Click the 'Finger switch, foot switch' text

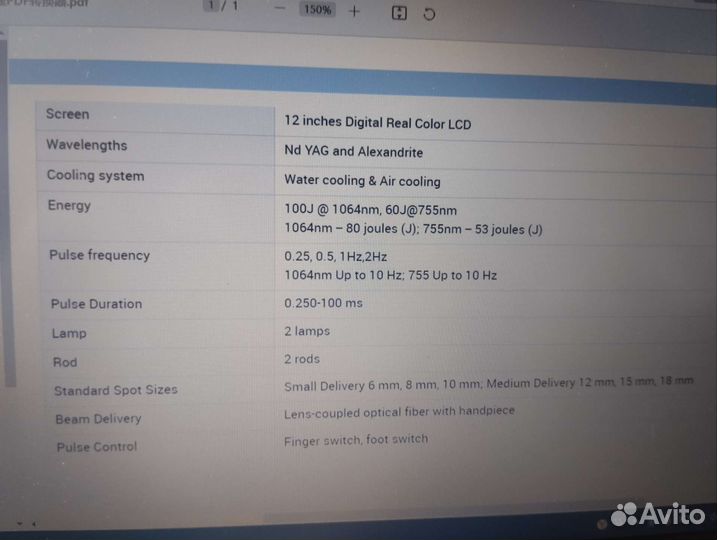(355, 439)
